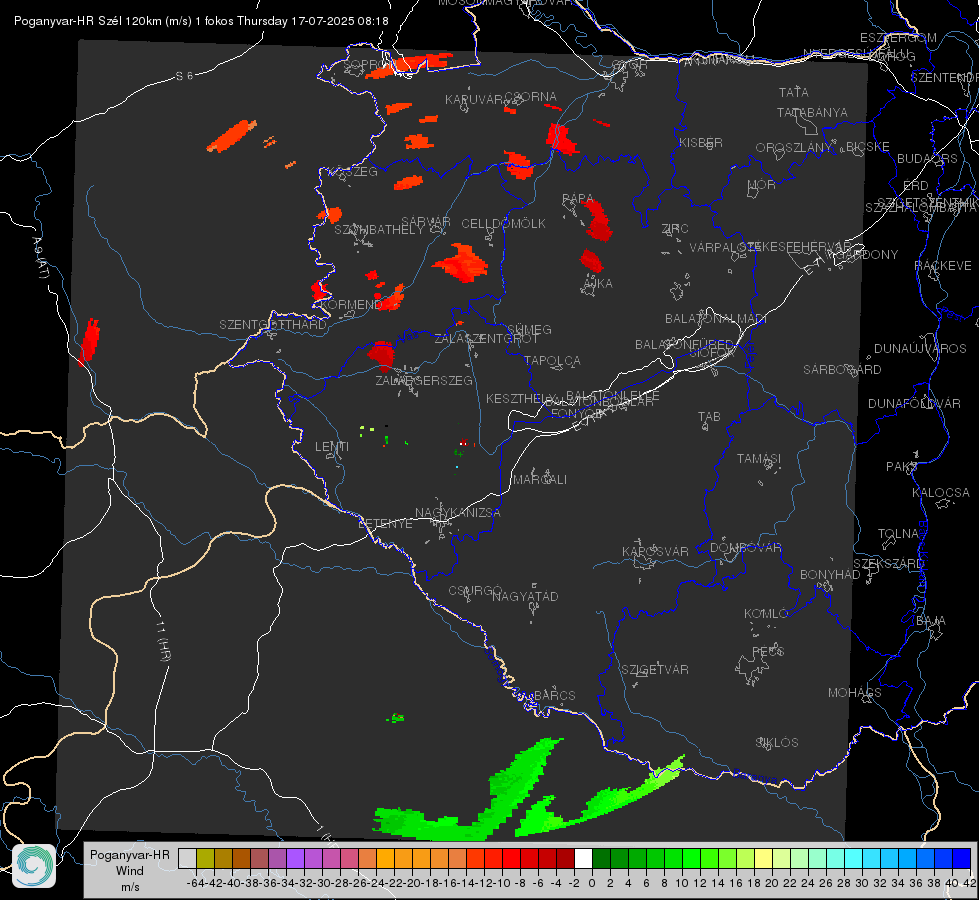Click the olive swatch labeled -64
Screen dimensions: 979x900
pyautogui.click(x=205, y=858)
